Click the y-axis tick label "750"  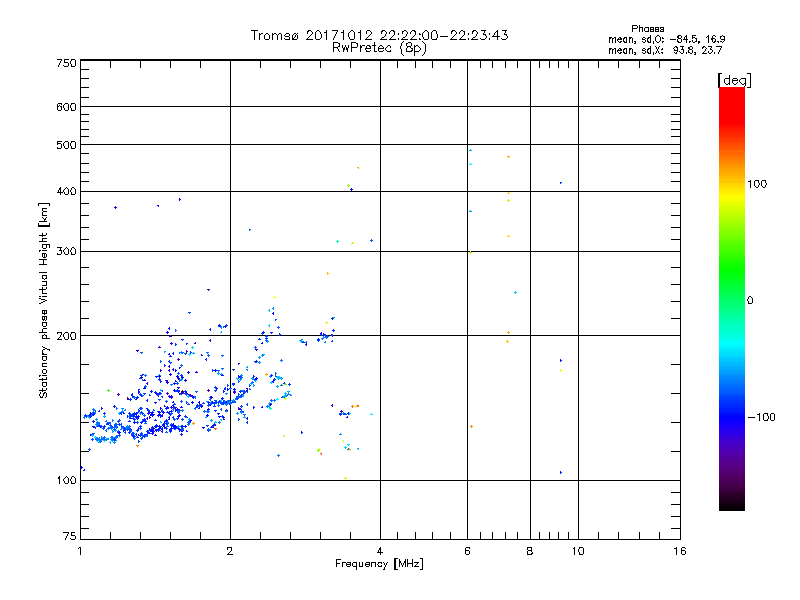point(66,63)
